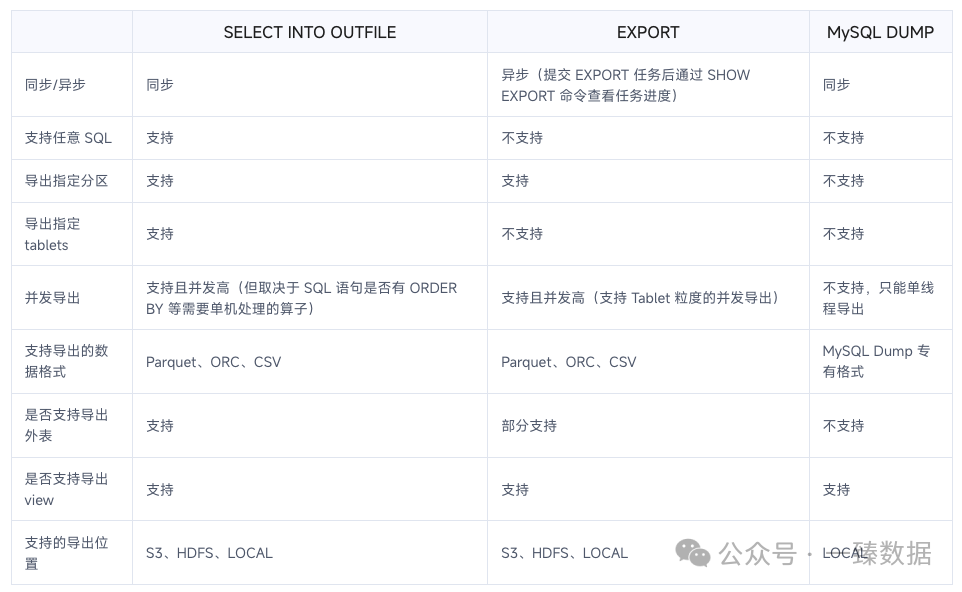Click the 同步/异步 row label
Image resolution: width=962 pixels, height=592 pixels.
click(x=55, y=85)
